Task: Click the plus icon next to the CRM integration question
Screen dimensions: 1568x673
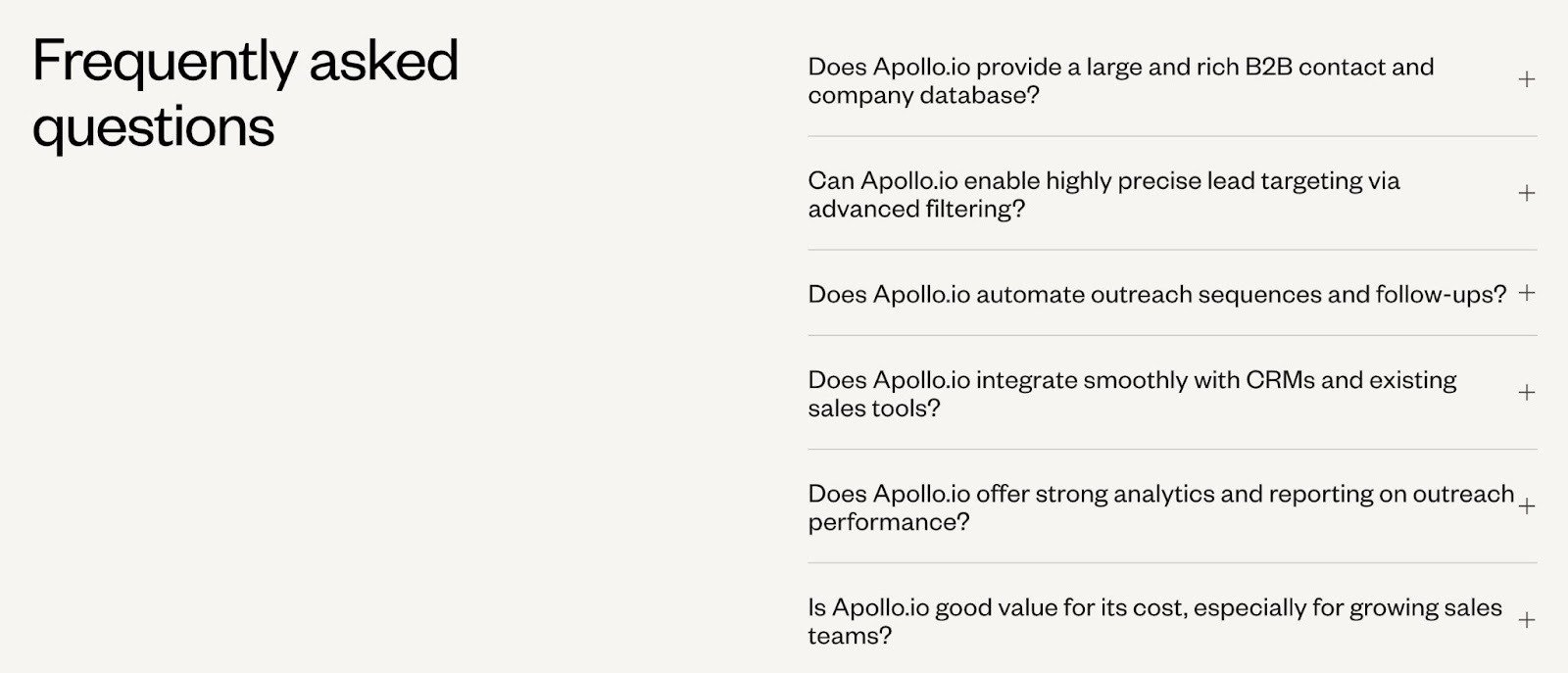Action: click(x=1525, y=393)
